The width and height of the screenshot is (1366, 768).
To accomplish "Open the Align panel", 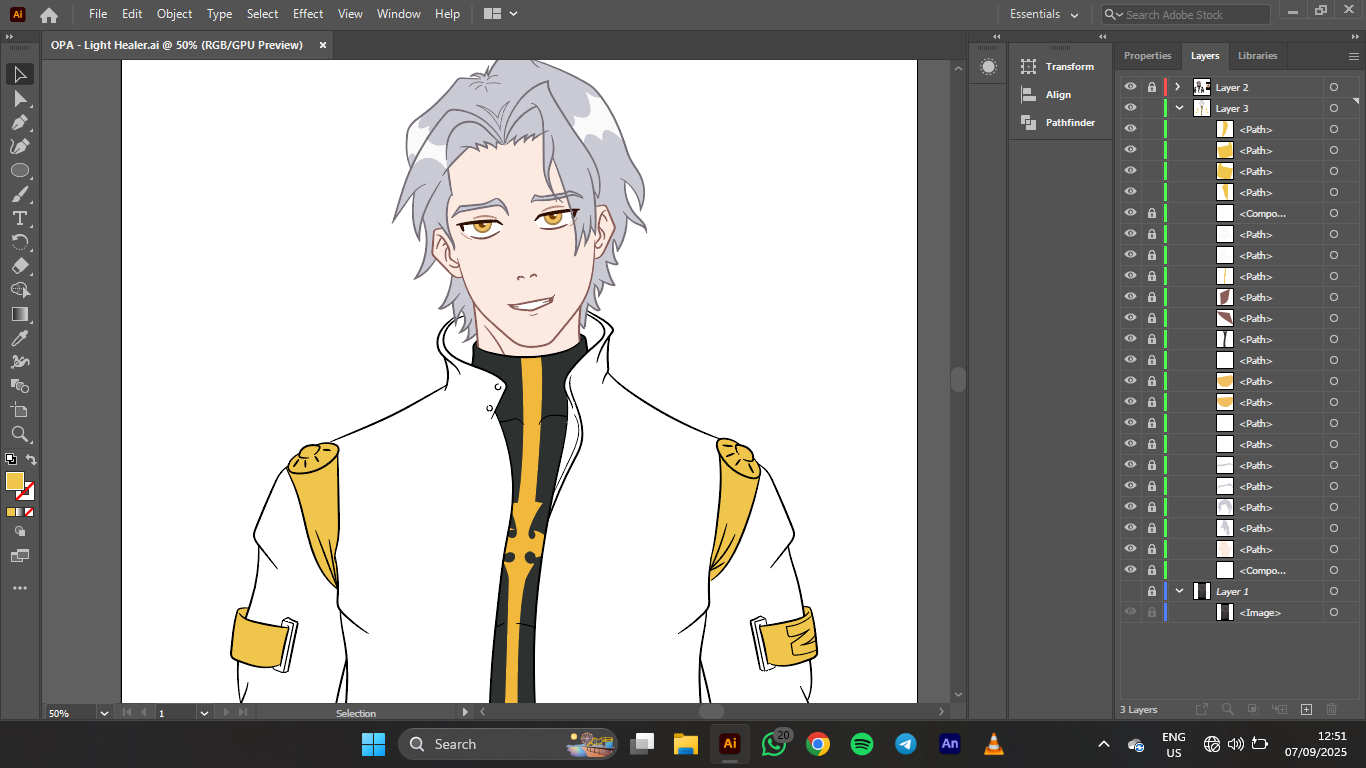I will [1058, 94].
